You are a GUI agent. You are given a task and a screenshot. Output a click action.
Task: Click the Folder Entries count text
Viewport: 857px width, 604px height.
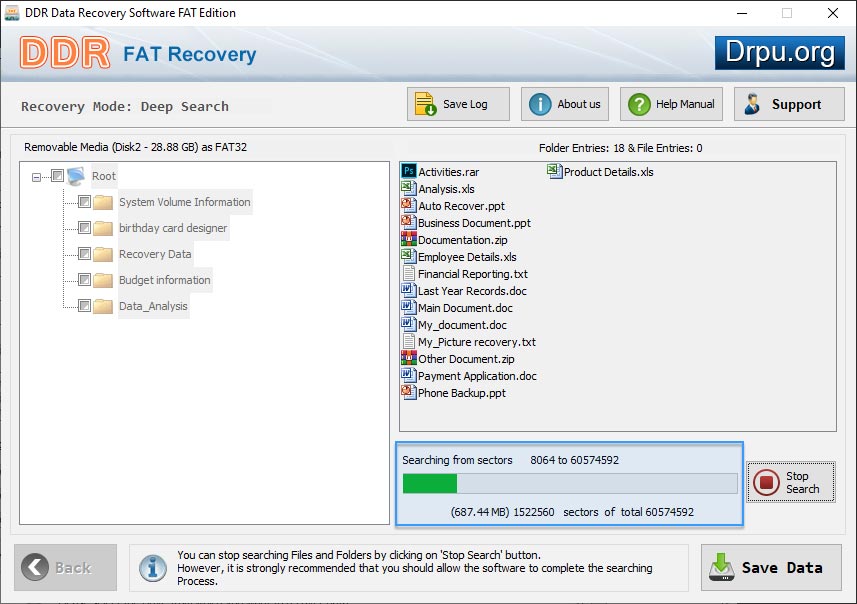coord(620,148)
